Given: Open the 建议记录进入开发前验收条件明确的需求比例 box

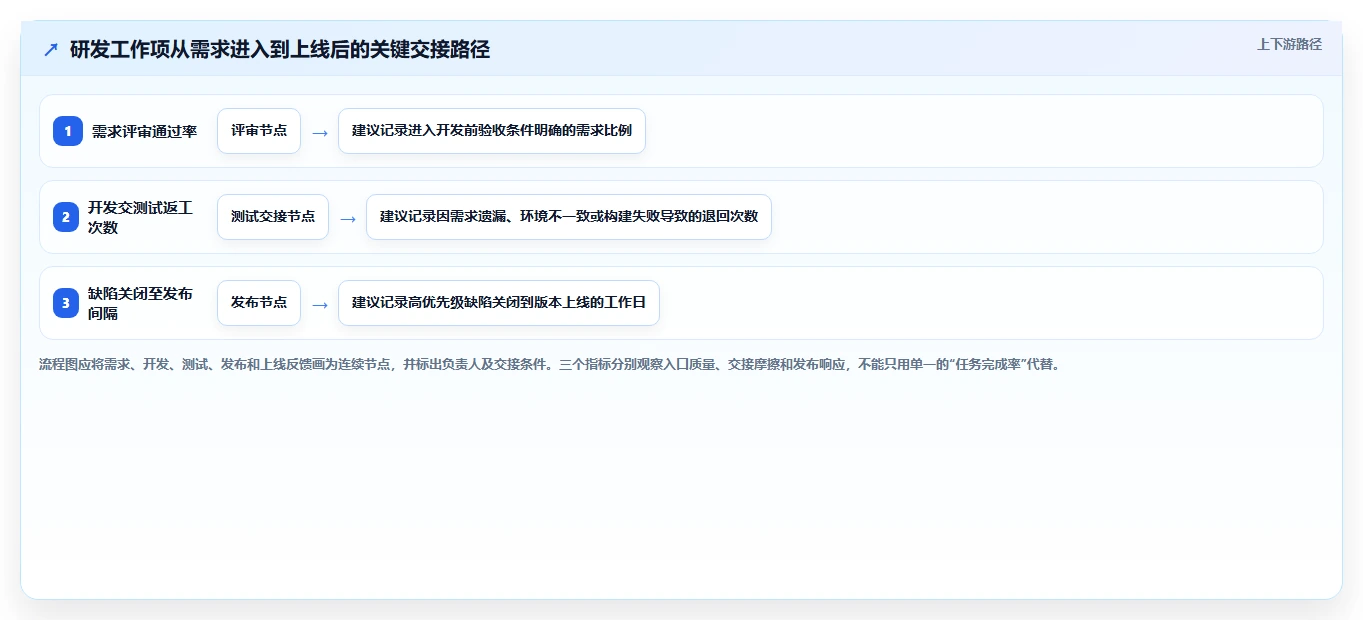Looking at the screenshot, I should pos(492,131).
